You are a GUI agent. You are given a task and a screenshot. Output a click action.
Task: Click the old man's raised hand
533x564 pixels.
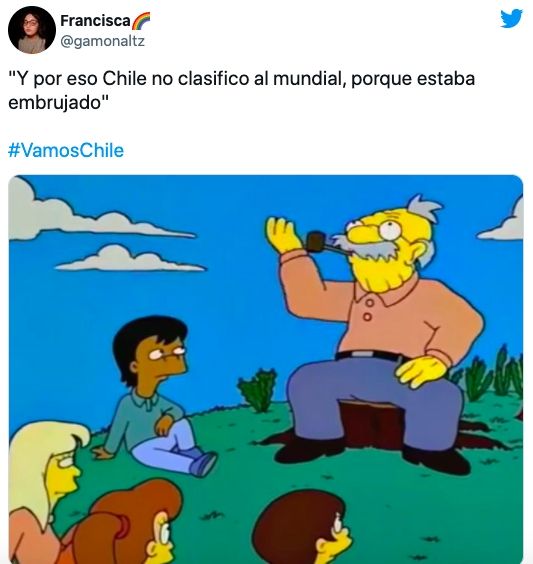[x=283, y=234]
